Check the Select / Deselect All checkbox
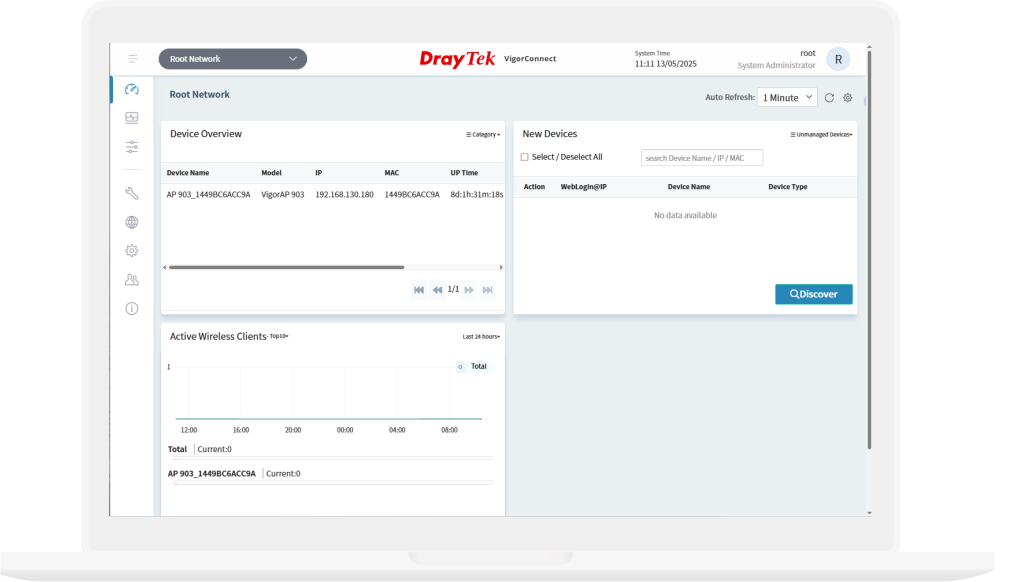 [x=524, y=157]
